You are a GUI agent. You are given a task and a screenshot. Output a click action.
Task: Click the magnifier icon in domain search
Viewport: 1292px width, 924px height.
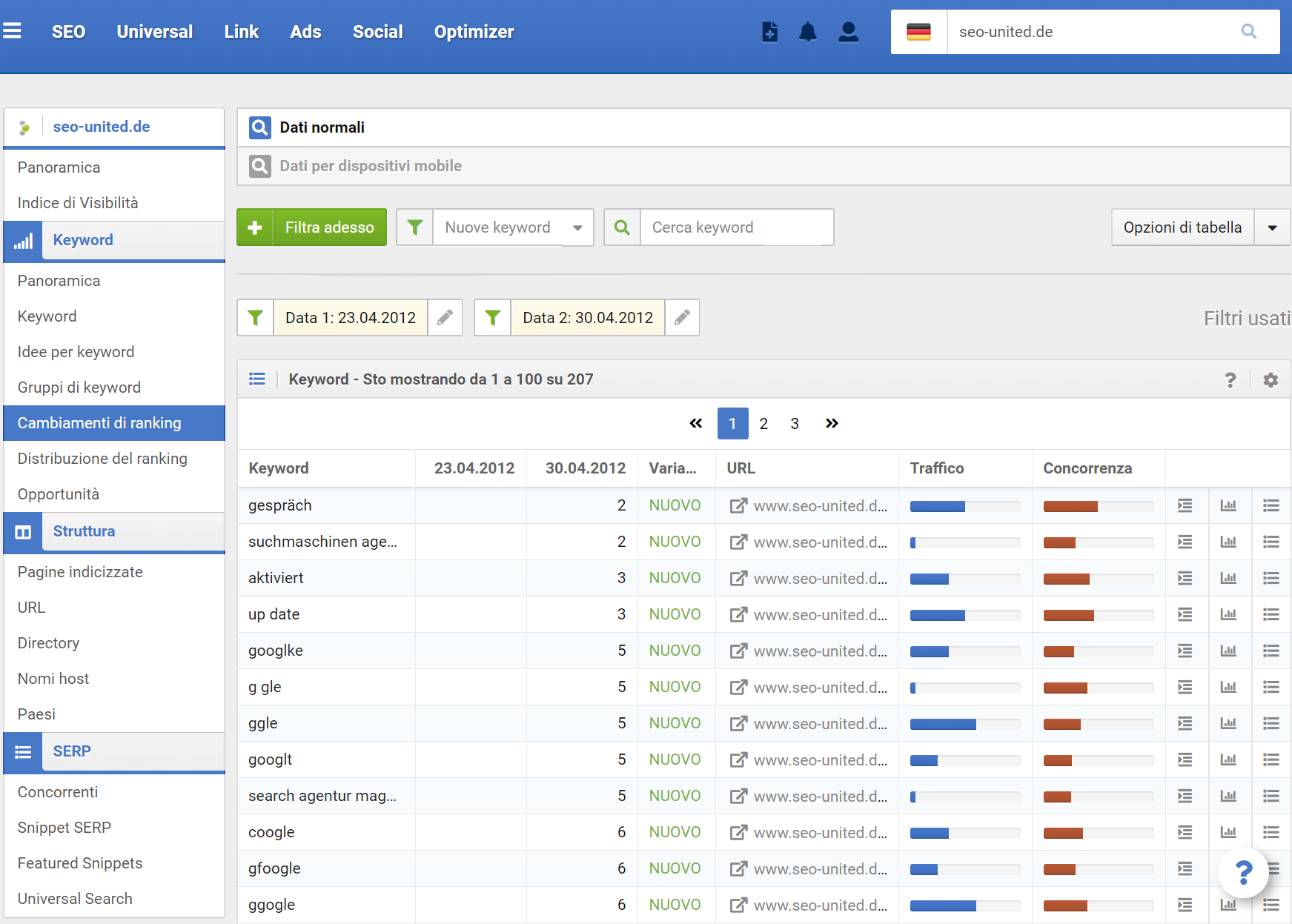(x=1249, y=32)
